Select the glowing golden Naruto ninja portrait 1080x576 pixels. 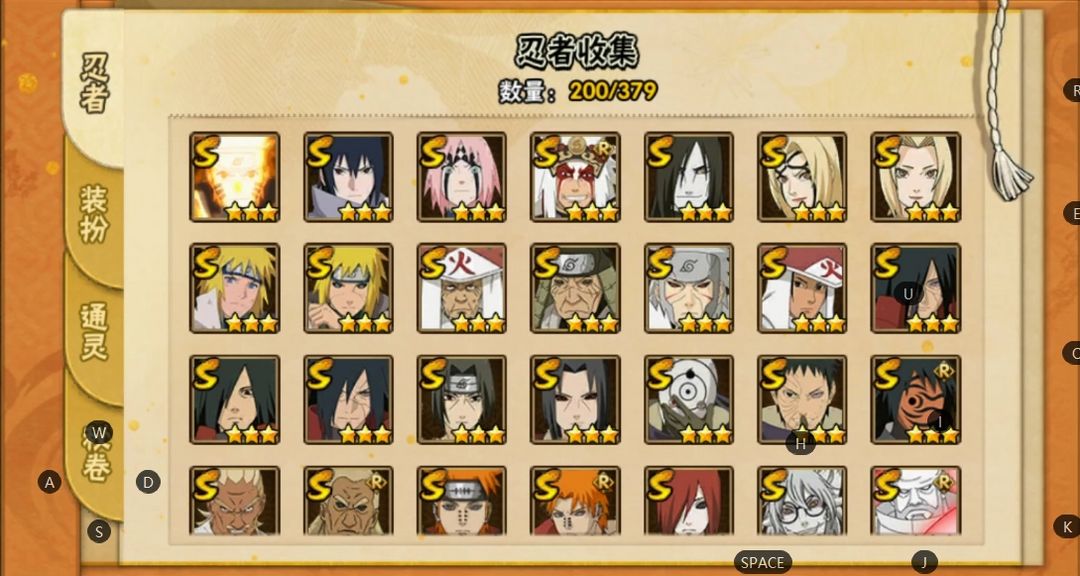click(x=234, y=177)
